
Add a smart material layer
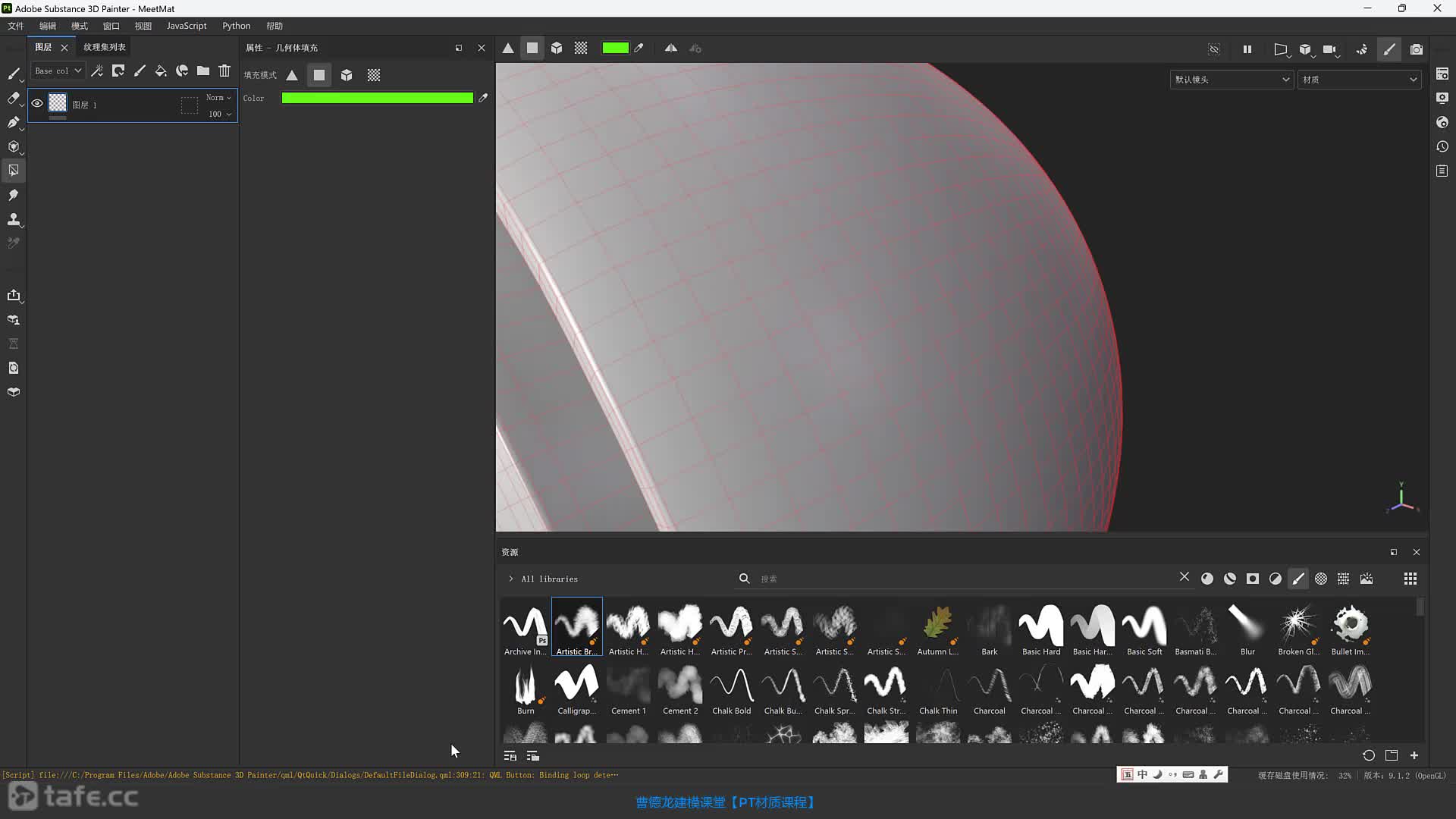[182, 71]
